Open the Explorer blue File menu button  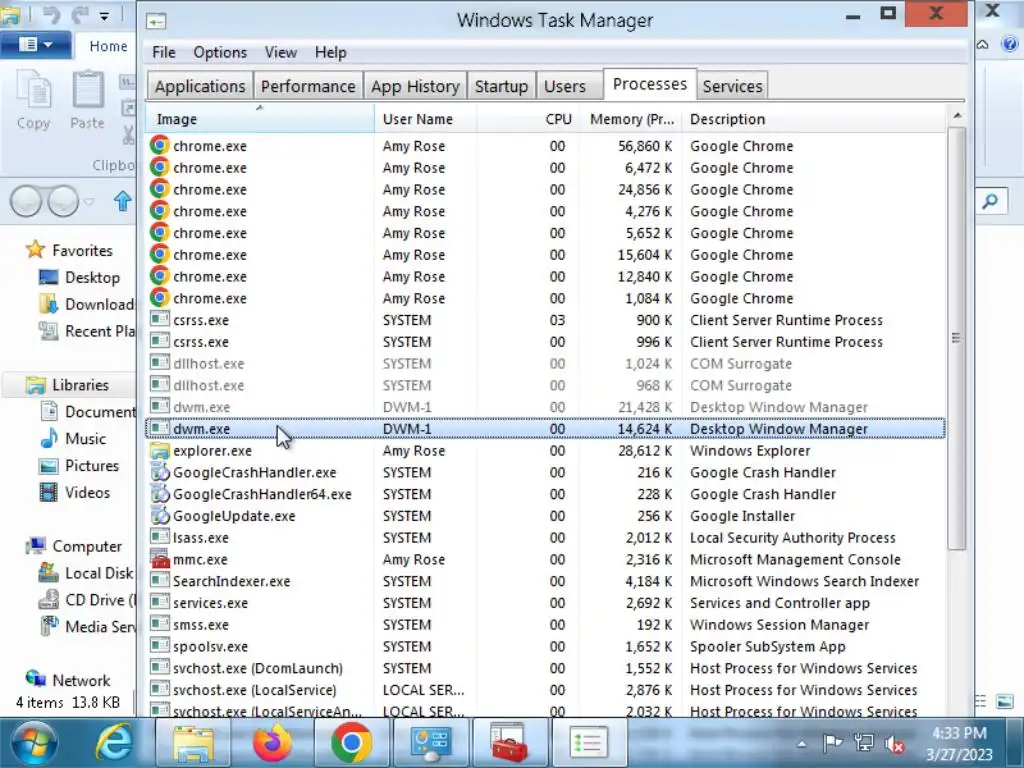pyautogui.click(x=35, y=45)
